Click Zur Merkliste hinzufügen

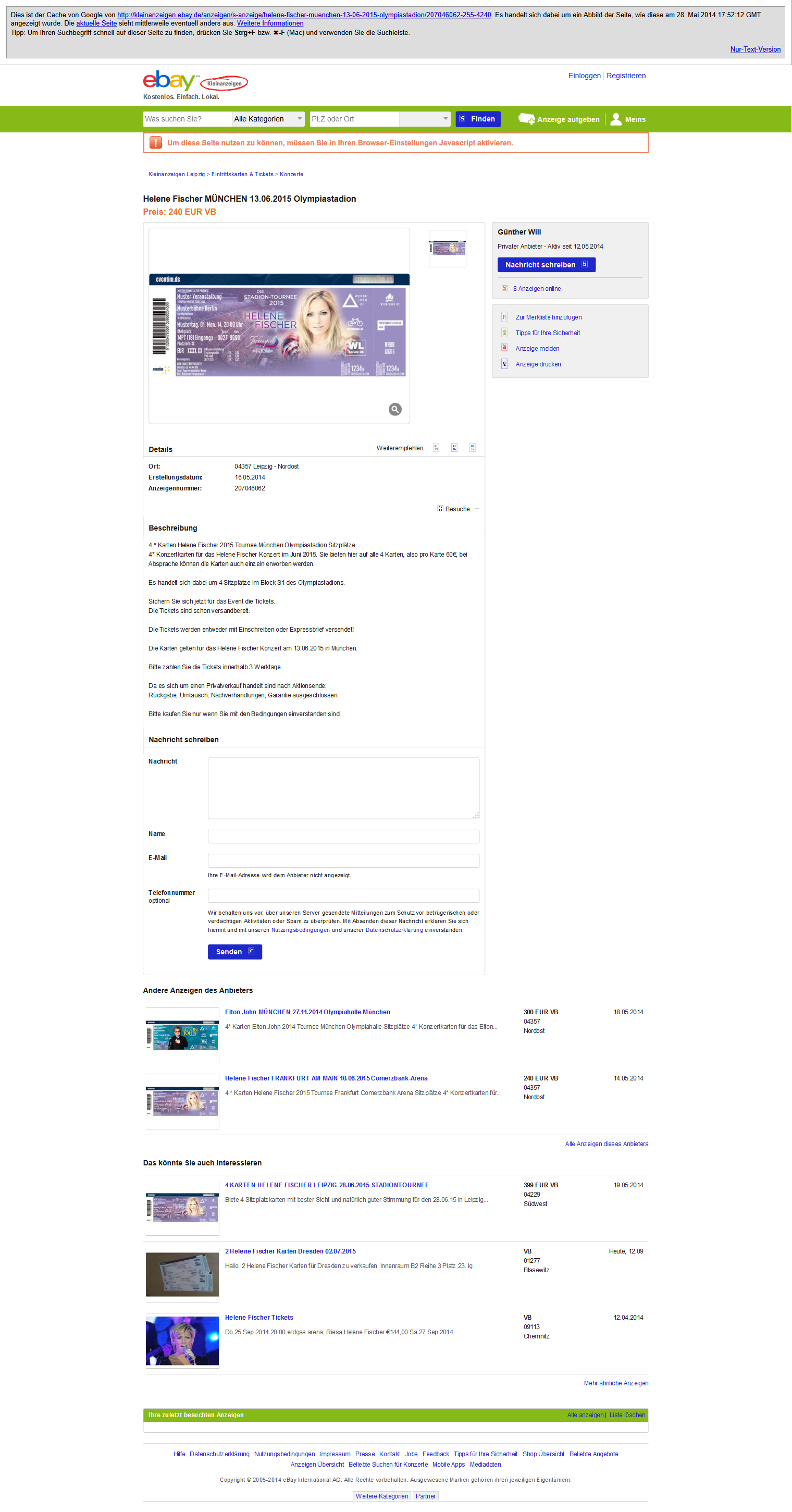point(549,317)
